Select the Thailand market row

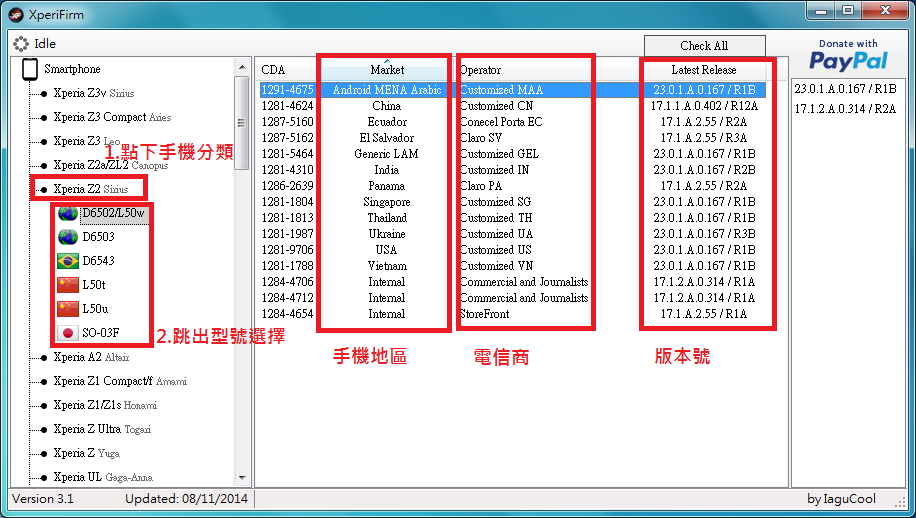[512, 218]
